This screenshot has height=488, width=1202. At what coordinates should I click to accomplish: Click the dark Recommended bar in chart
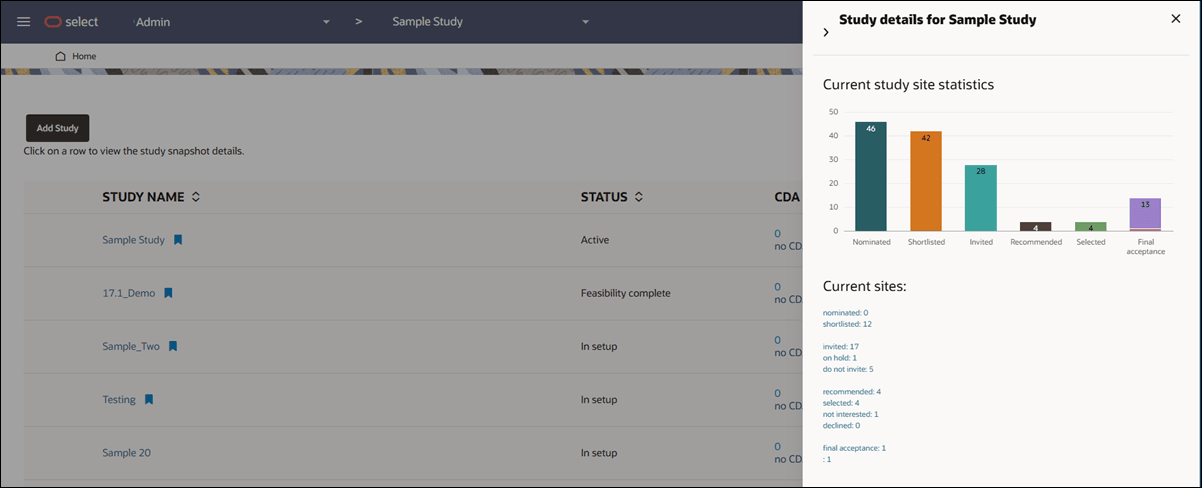click(1035, 226)
